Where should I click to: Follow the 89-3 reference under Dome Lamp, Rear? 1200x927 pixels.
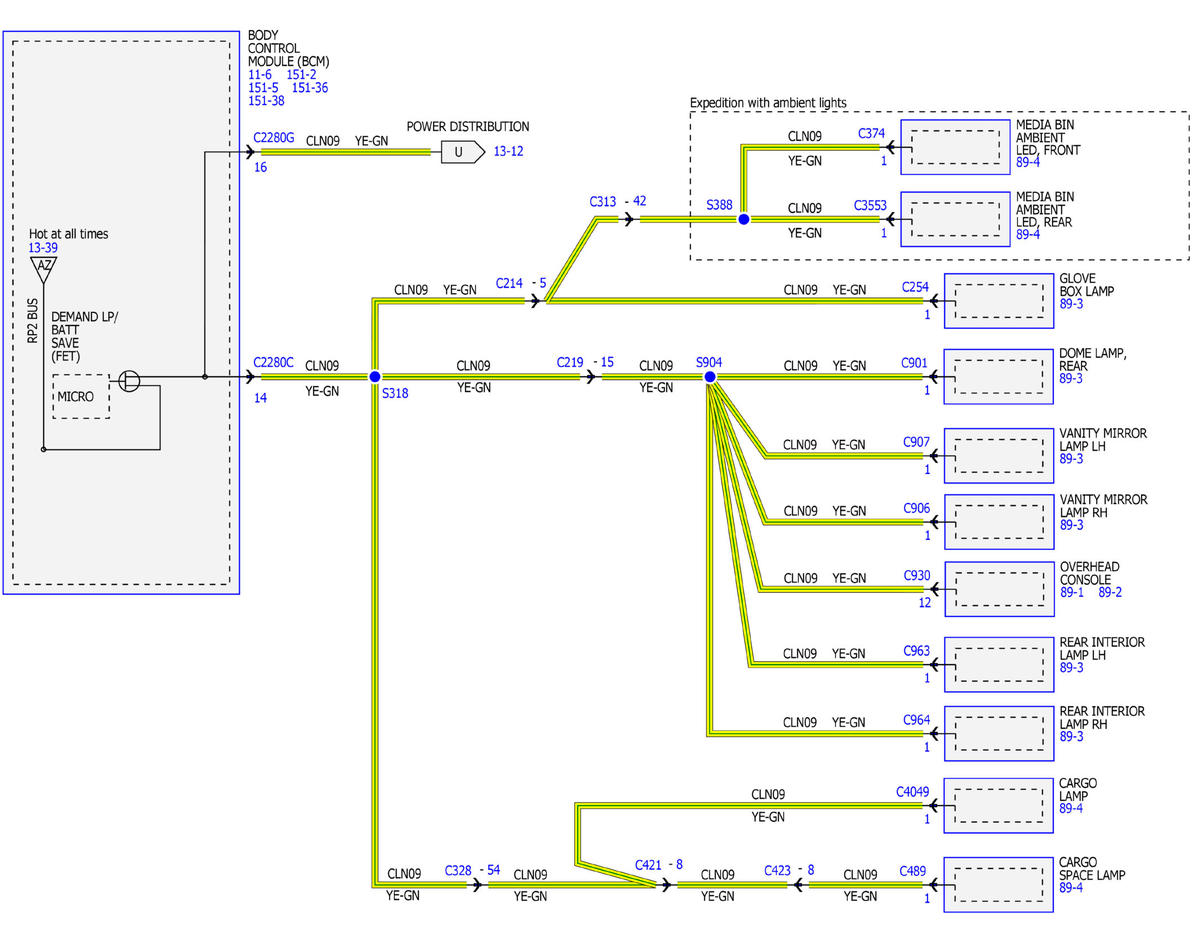(1072, 379)
